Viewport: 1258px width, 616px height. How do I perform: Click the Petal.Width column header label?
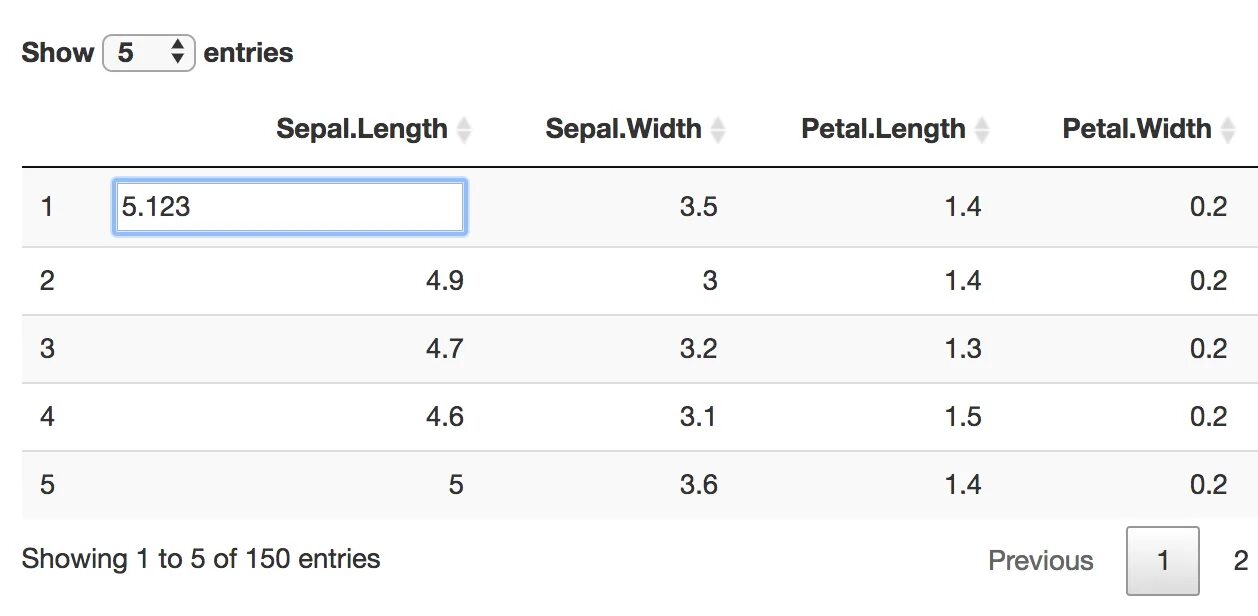(x=1136, y=129)
